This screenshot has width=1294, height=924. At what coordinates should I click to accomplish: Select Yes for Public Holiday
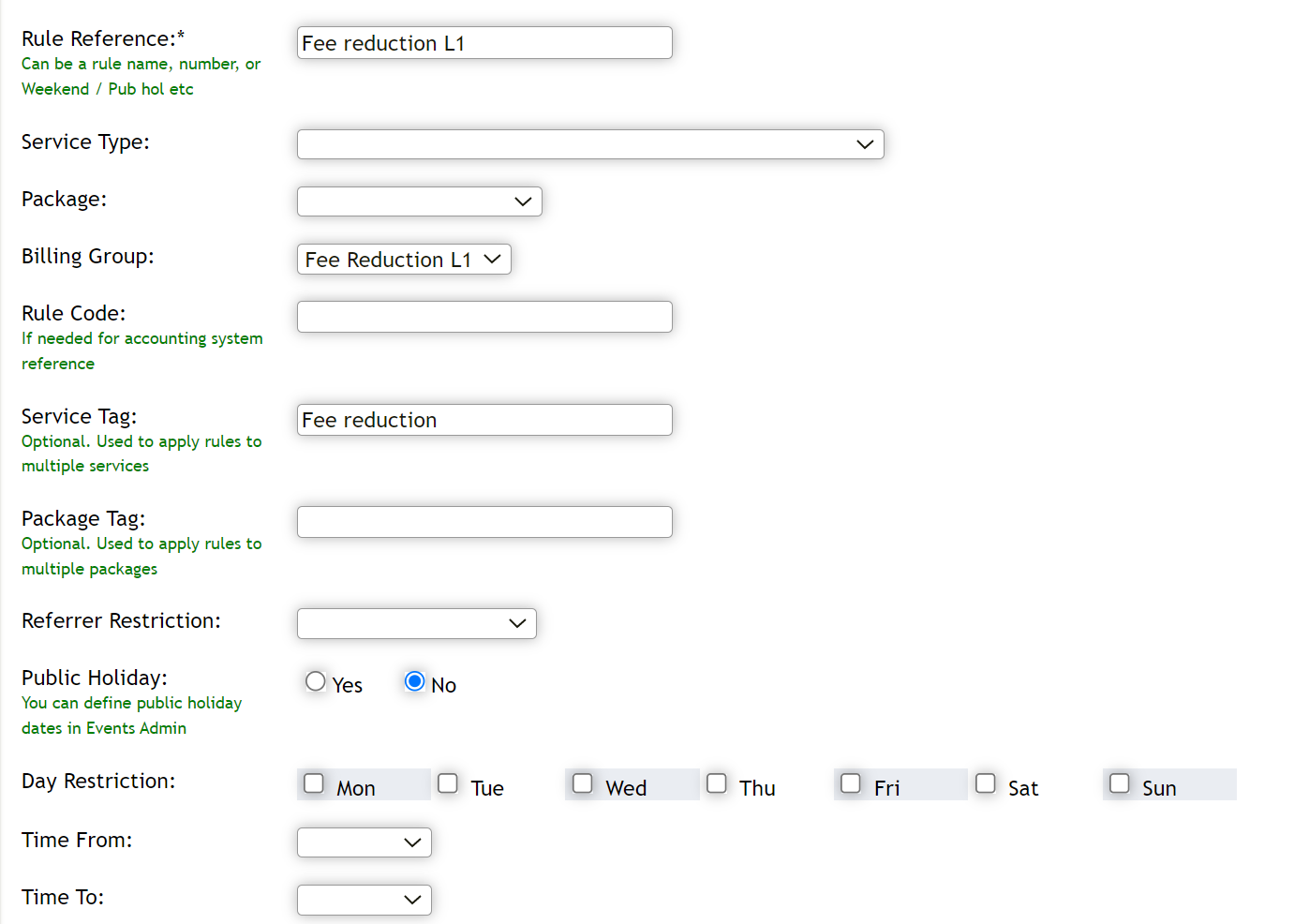point(315,681)
